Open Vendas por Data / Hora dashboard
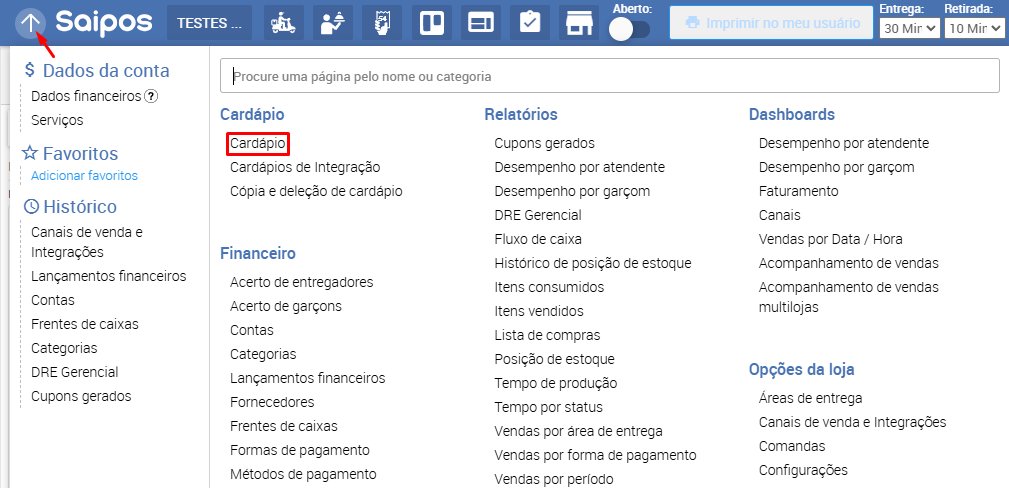 [x=831, y=239]
